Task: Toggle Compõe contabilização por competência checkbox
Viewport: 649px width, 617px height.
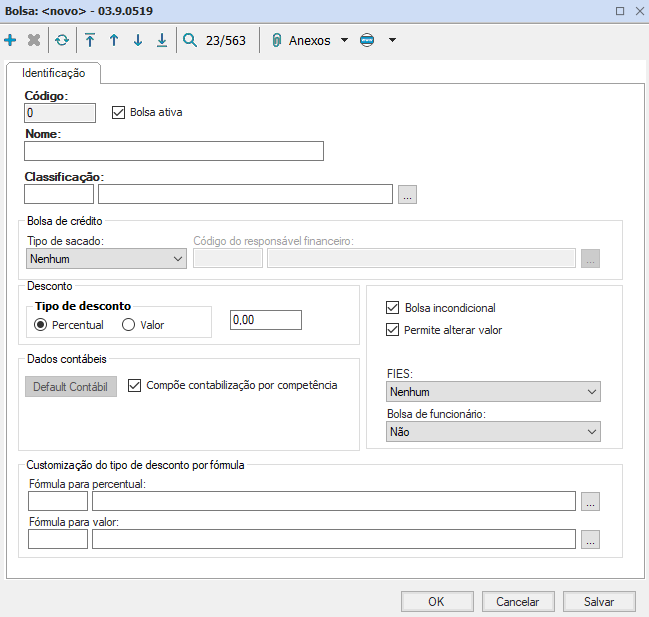Action: click(135, 385)
